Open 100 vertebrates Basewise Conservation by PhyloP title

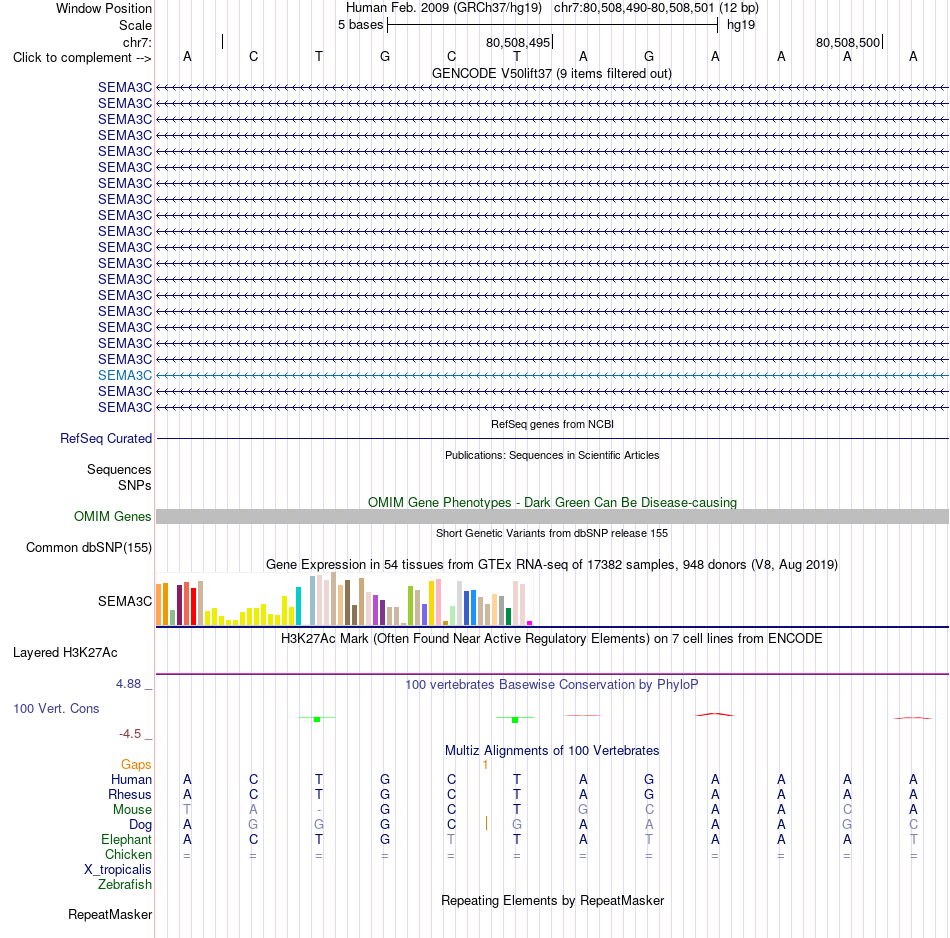pyautogui.click(x=552, y=684)
